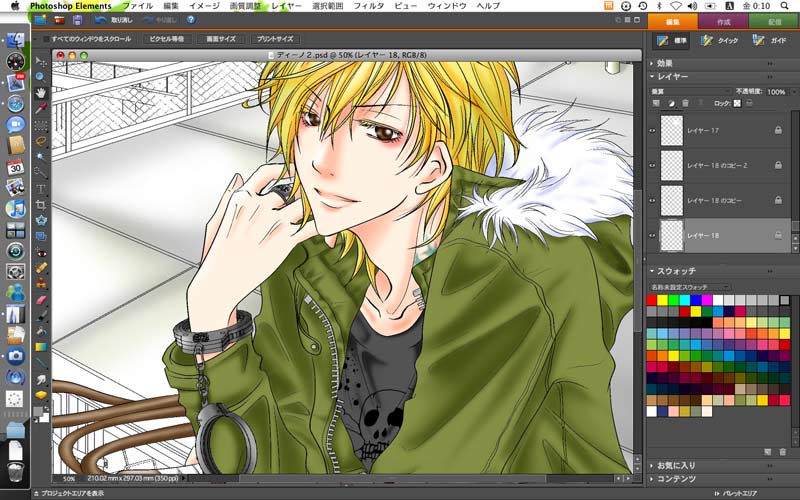Hide the レイヤー 18 のコピー 2 layer
Image resolution: width=800 pixels, height=500 pixels.
(x=653, y=165)
